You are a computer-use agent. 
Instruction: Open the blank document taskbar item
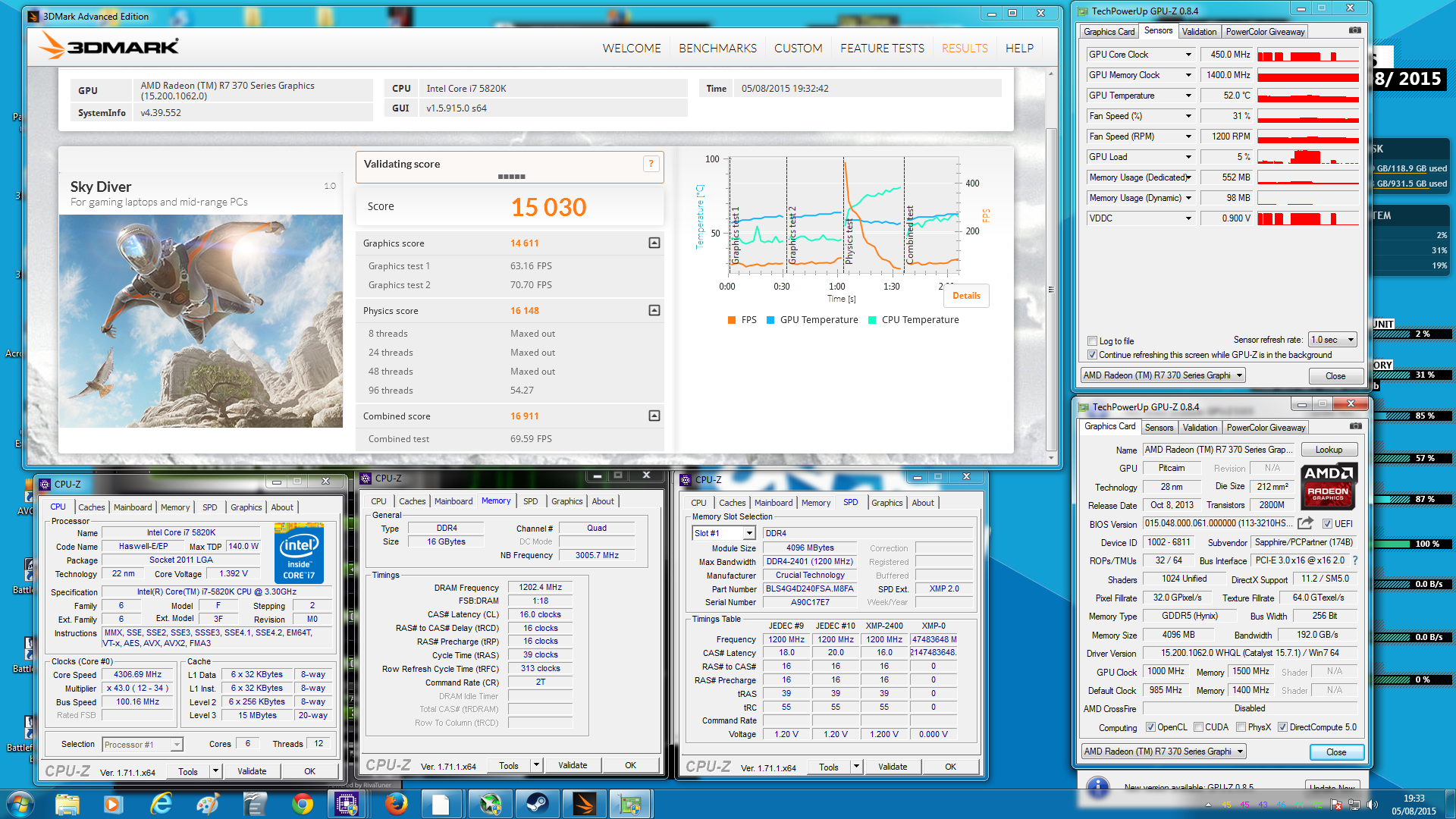coord(441,804)
